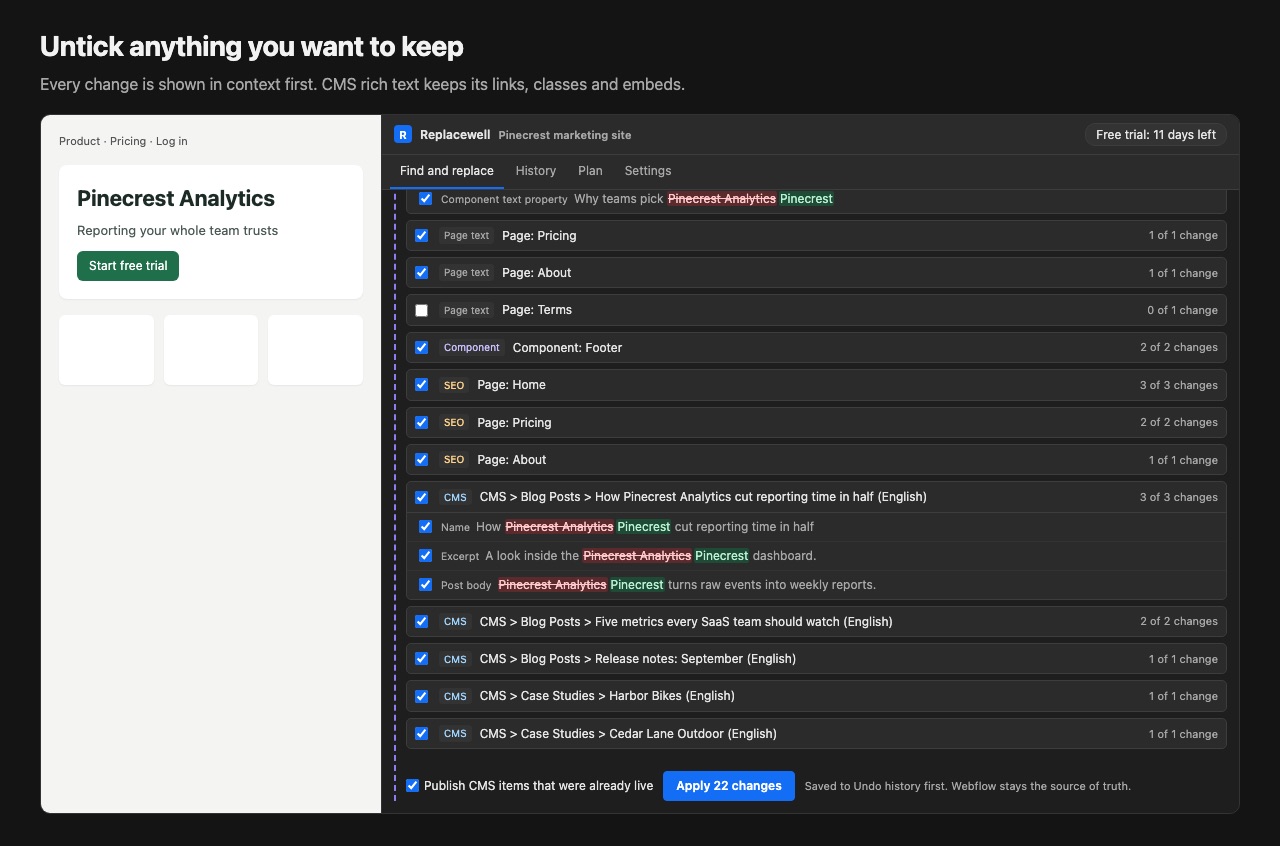Click 'Reporting your whole team trusts' text
The image size is (1280, 846).
pyautogui.click(x=178, y=230)
